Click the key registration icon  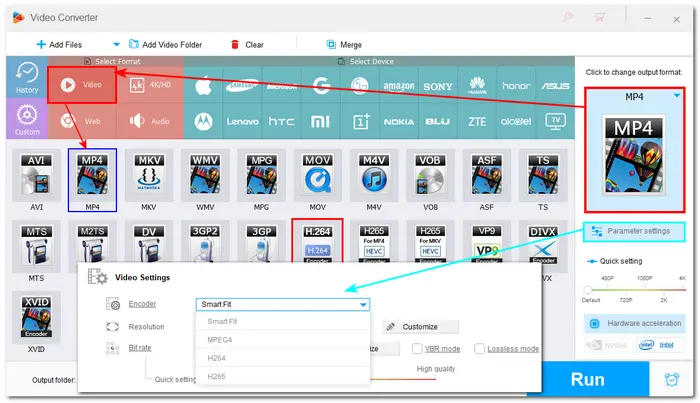coord(567,17)
